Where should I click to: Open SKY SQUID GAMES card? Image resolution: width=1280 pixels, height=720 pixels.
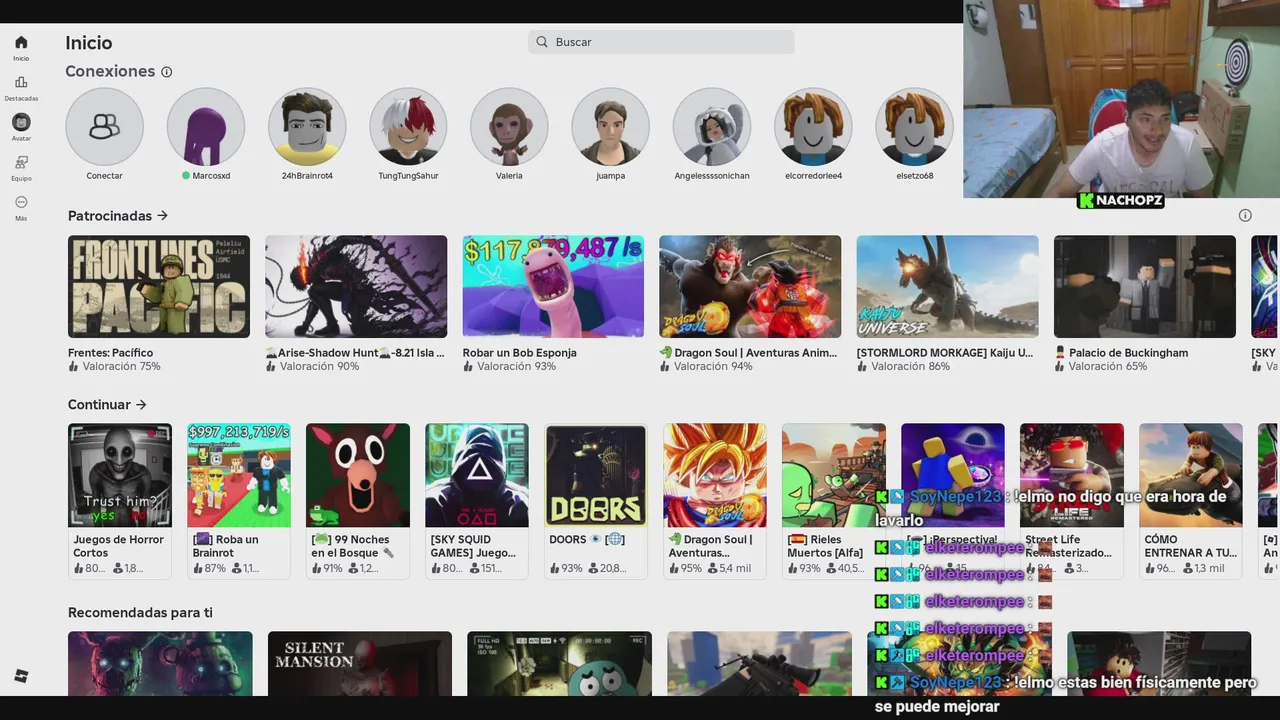pos(477,500)
